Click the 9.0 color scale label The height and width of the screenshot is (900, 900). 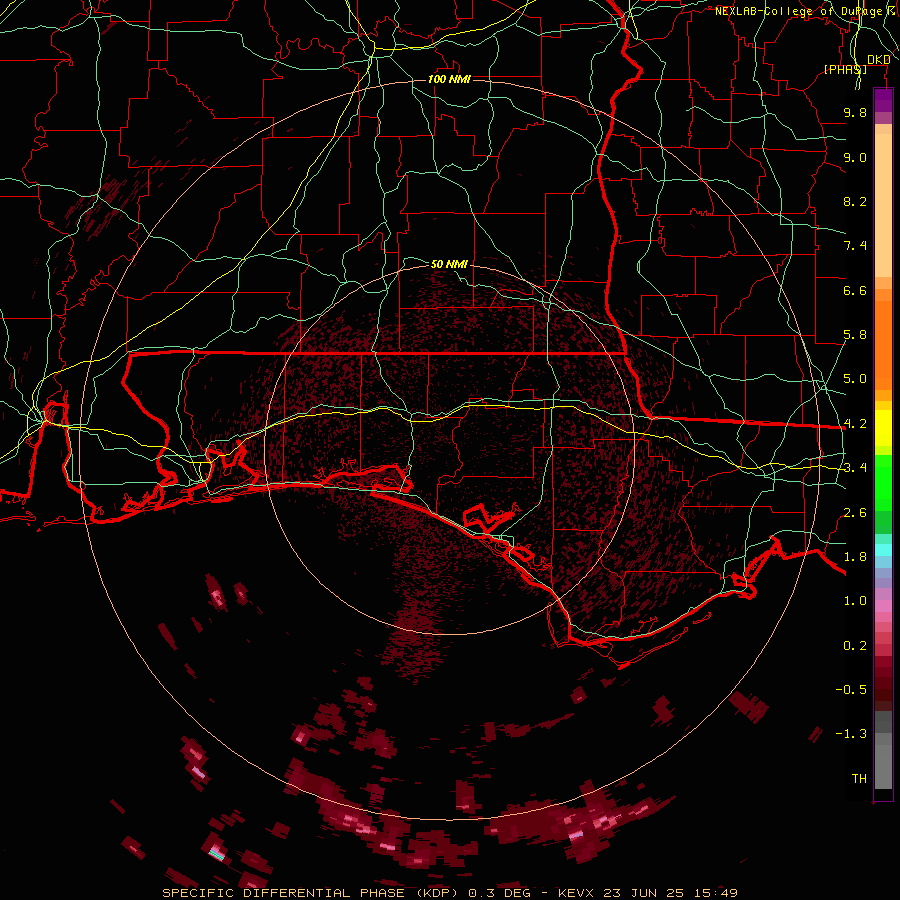tap(855, 157)
